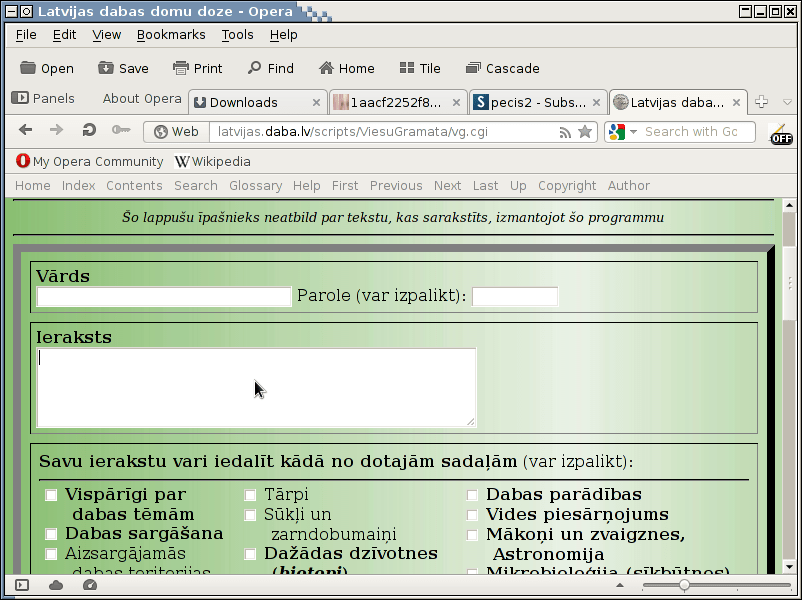Check the Vides piesārņojums checkbox

472,515
